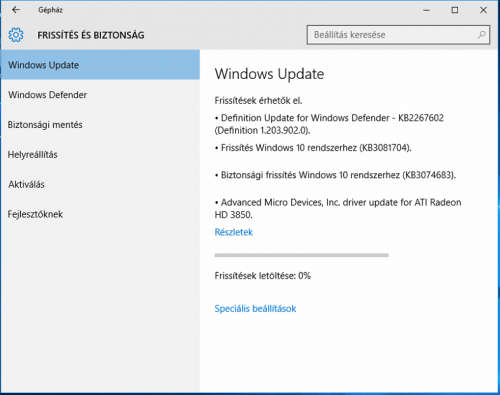Click the Gépház window title
Screen dimensions: 500x395
(50, 10)
